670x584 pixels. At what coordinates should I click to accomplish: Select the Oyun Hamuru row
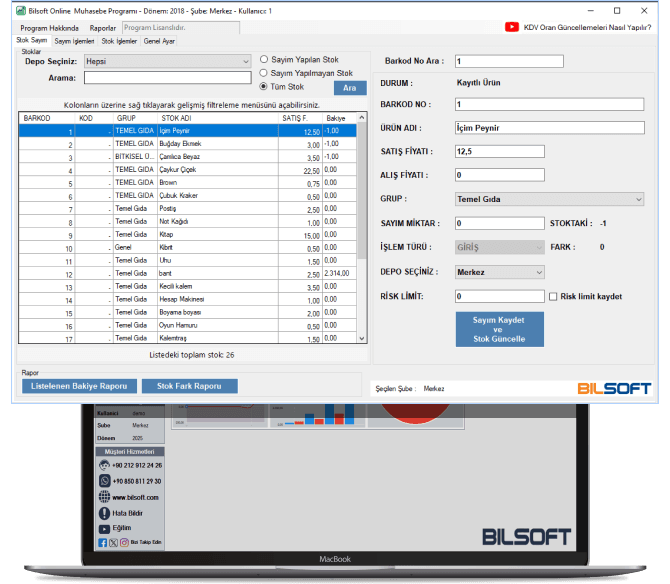click(188, 325)
